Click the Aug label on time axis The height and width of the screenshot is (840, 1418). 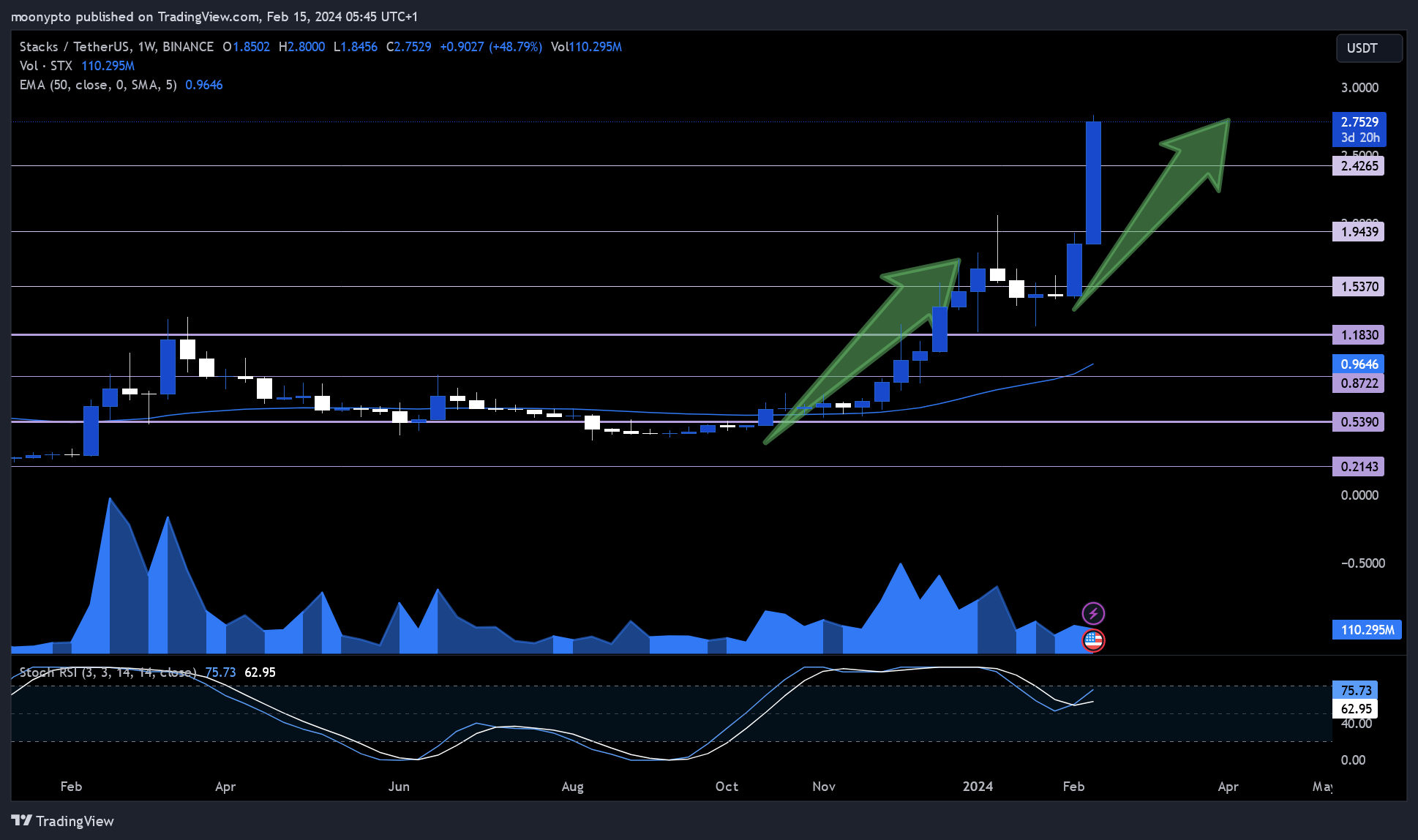point(572,787)
